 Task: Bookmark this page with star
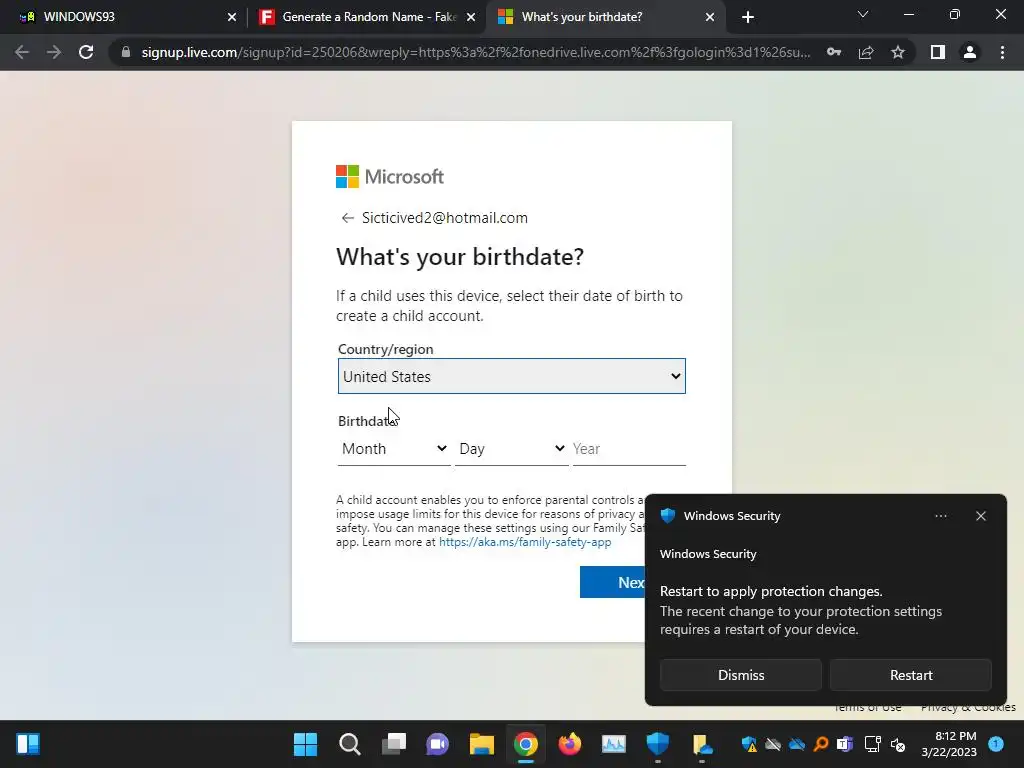click(898, 52)
